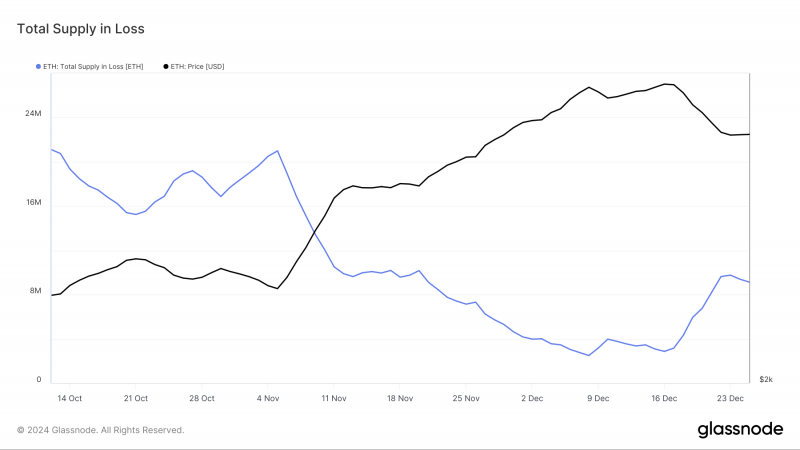Click the Glassnode copyright notice text
Viewport: 800px width, 450px height.
point(101,430)
